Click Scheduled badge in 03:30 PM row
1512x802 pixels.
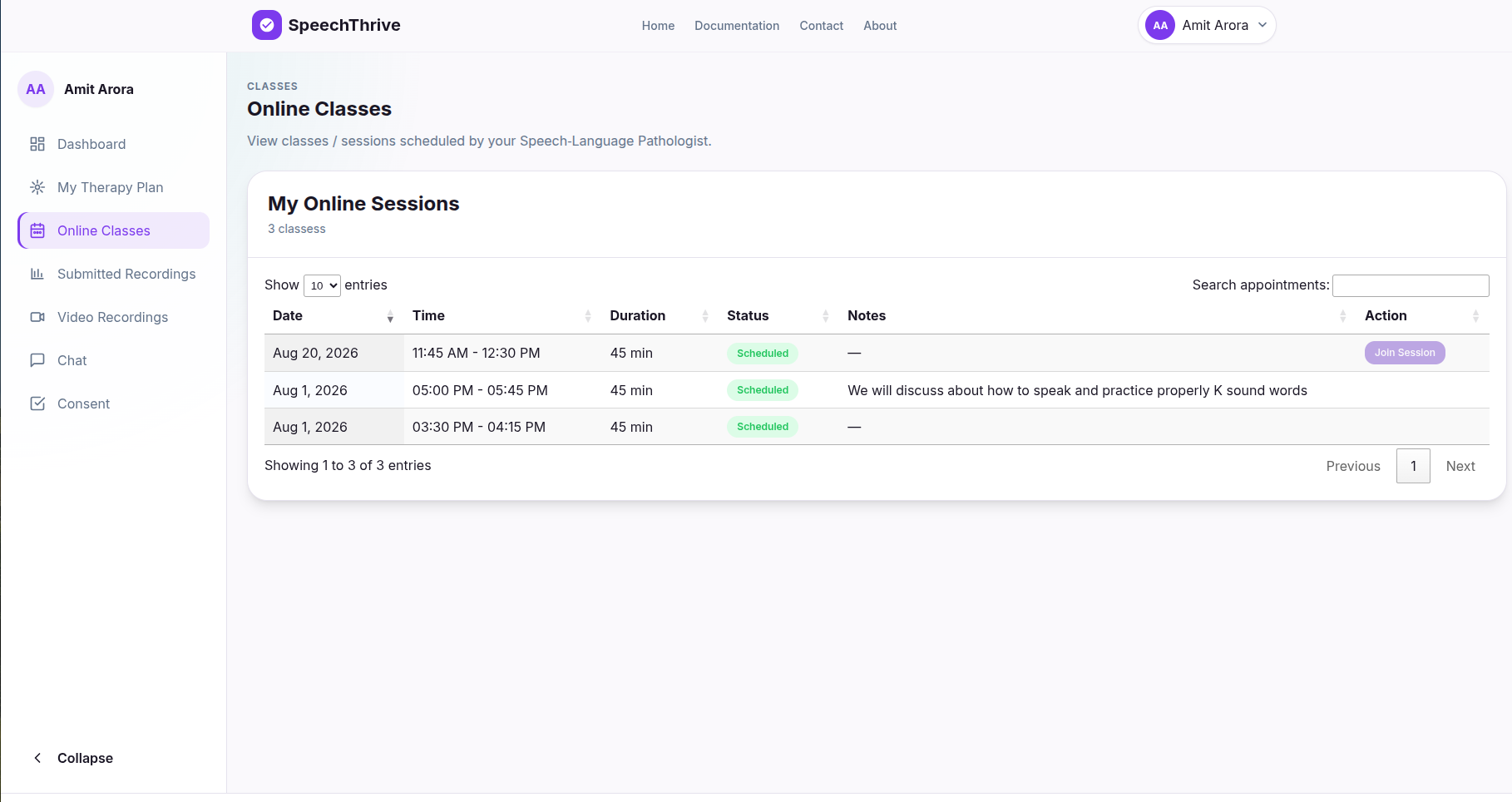763,427
